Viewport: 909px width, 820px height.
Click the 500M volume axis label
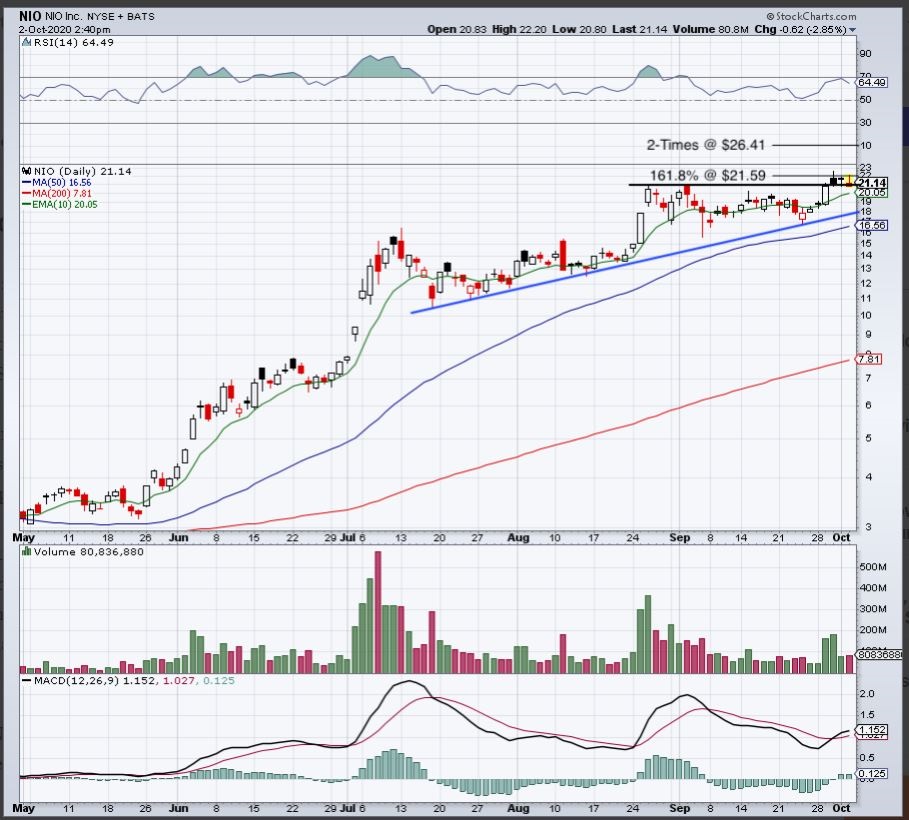tap(872, 567)
